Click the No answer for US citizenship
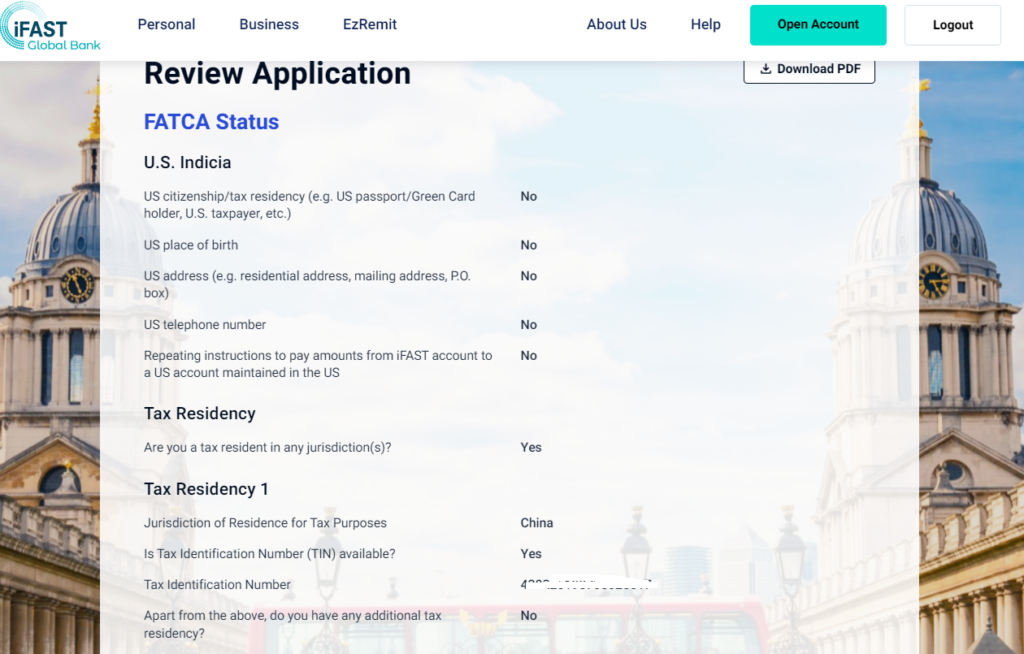Viewport: 1024px width, 654px height. (528, 197)
